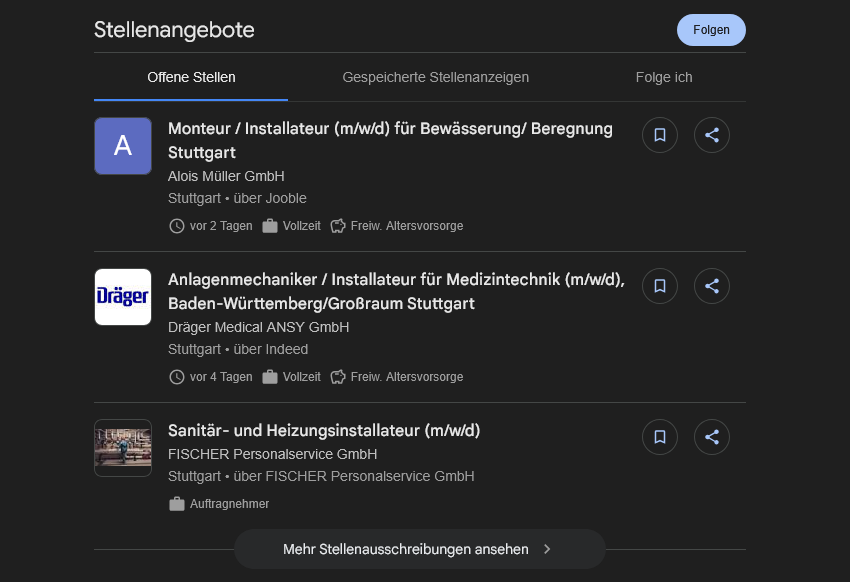Image resolution: width=850 pixels, height=582 pixels.
Task: Bookmark the Sanitär- und Heizungsinstallateur job
Action: click(x=660, y=437)
